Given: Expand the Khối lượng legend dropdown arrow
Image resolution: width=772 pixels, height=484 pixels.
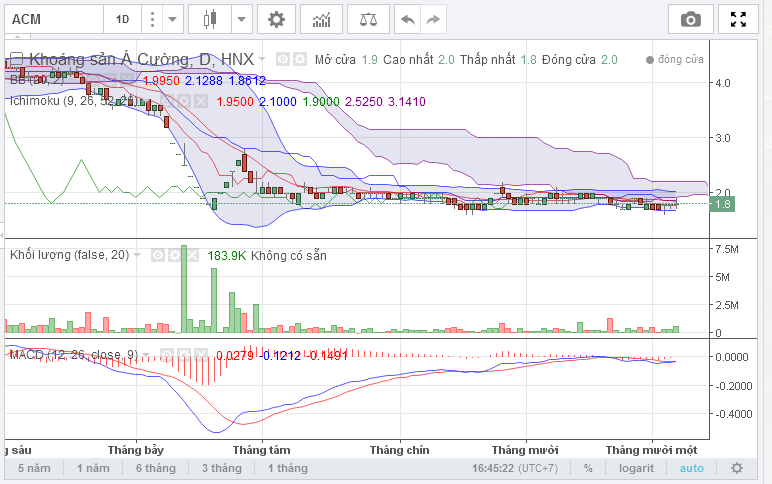Looking at the screenshot, I should pos(137,255).
